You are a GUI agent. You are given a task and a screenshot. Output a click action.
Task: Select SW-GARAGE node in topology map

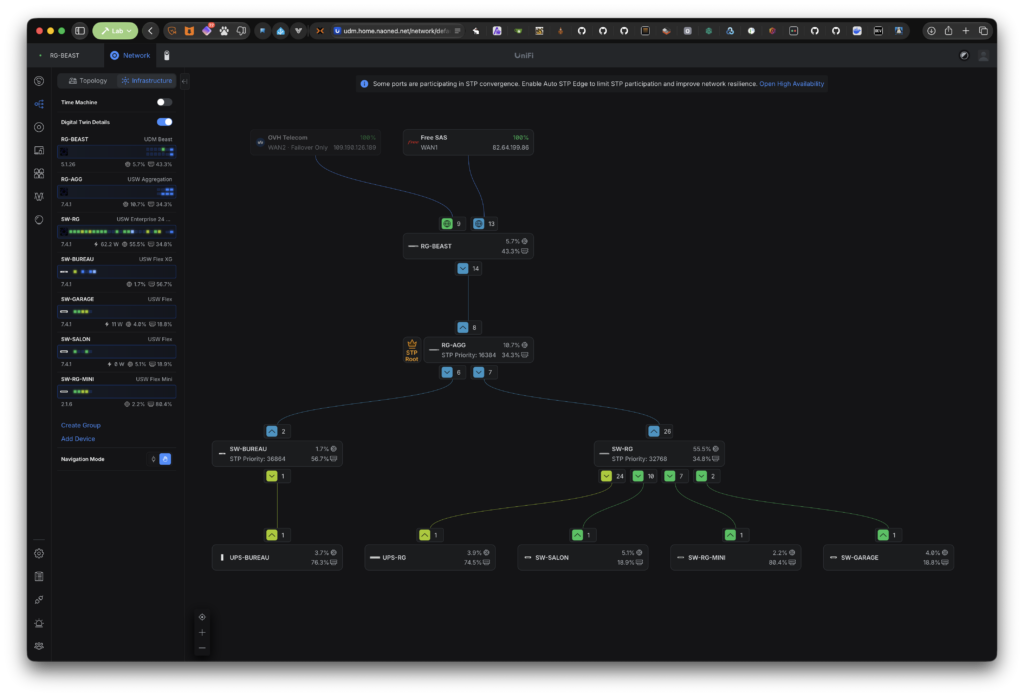888,558
